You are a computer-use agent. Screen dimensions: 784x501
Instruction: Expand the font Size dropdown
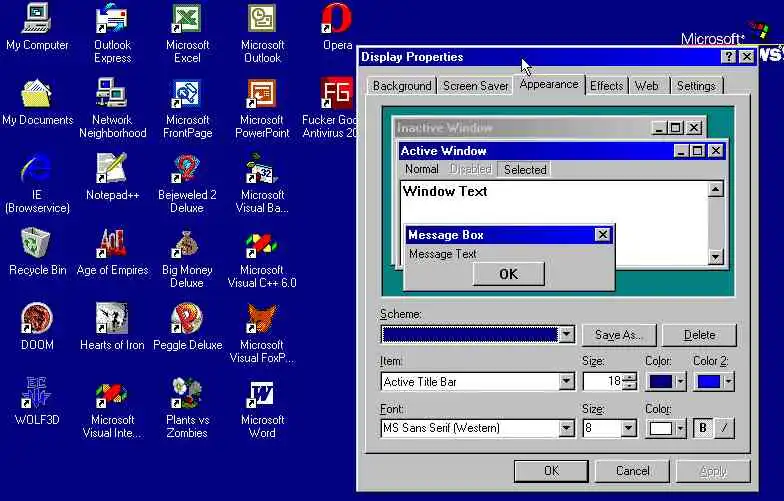pyautogui.click(x=628, y=428)
